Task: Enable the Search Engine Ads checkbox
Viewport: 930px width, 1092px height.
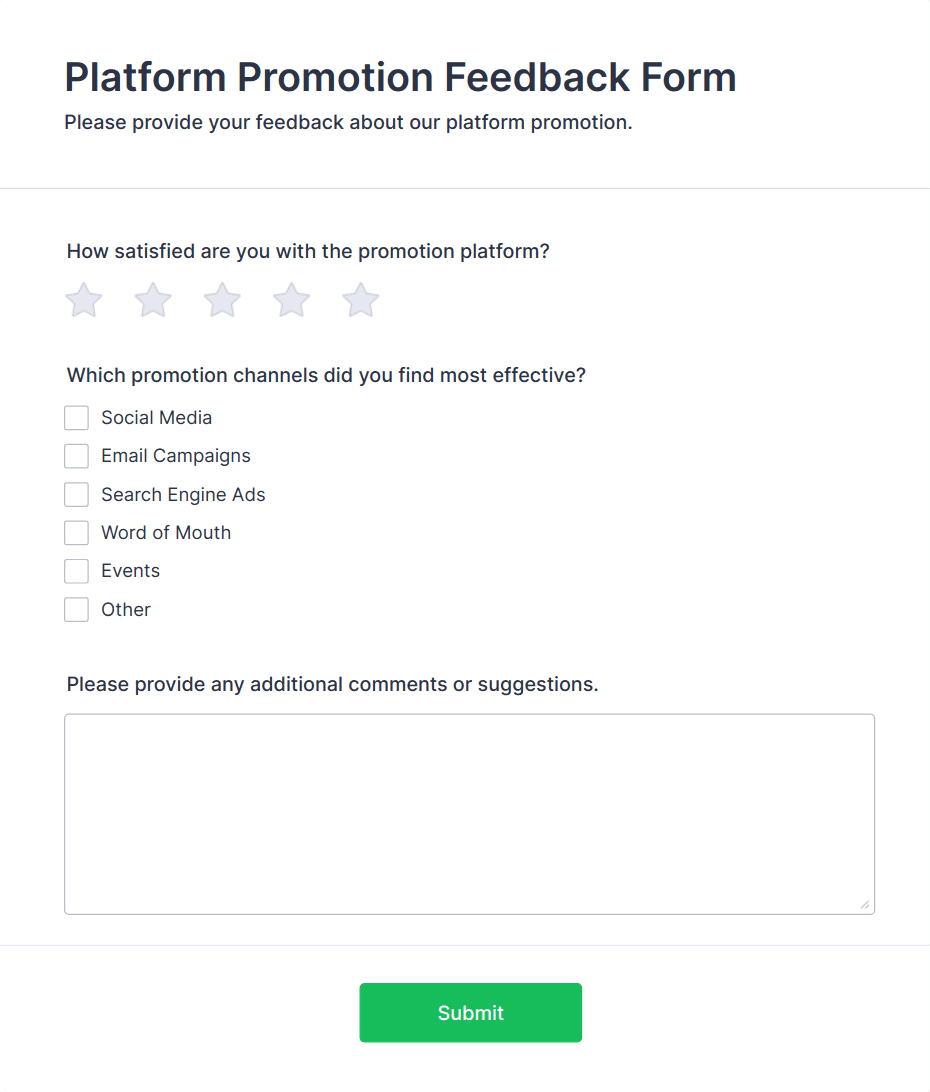Action: 77,495
